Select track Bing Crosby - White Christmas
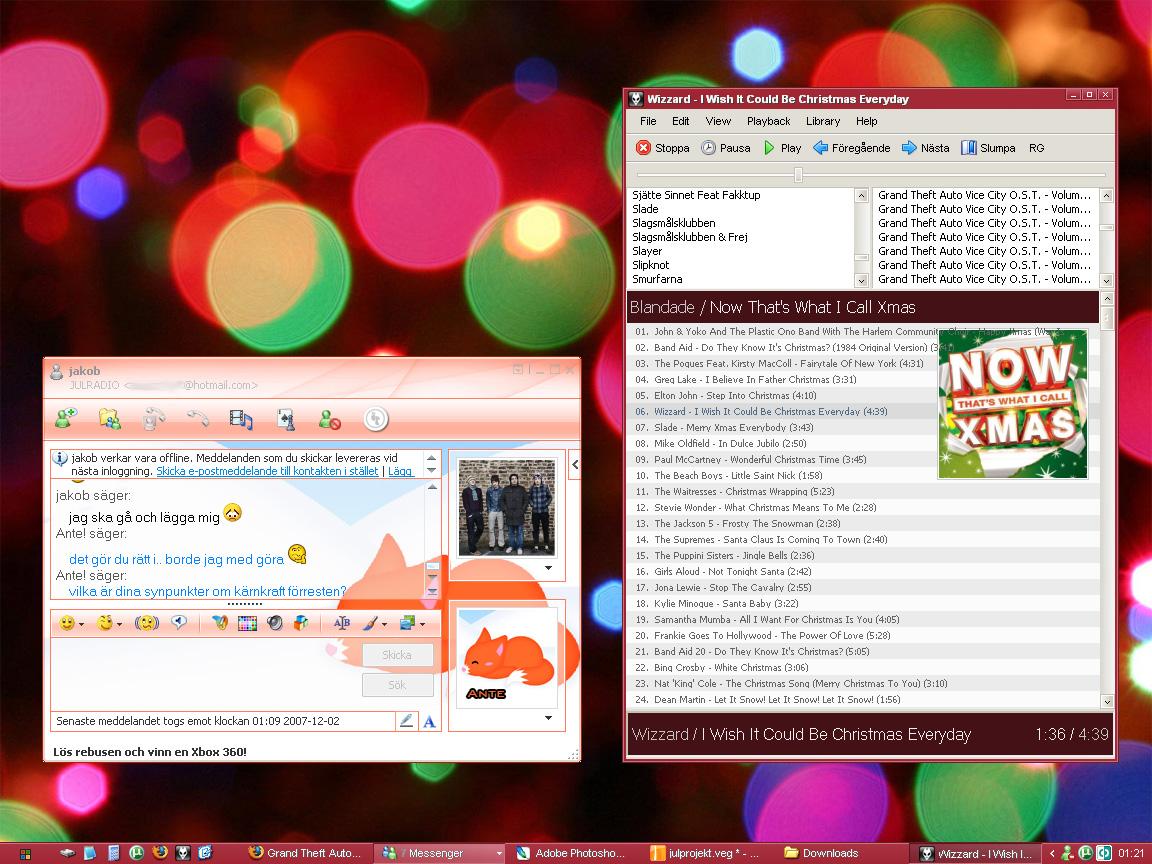Image resolution: width=1152 pixels, height=864 pixels. click(x=721, y=668)
